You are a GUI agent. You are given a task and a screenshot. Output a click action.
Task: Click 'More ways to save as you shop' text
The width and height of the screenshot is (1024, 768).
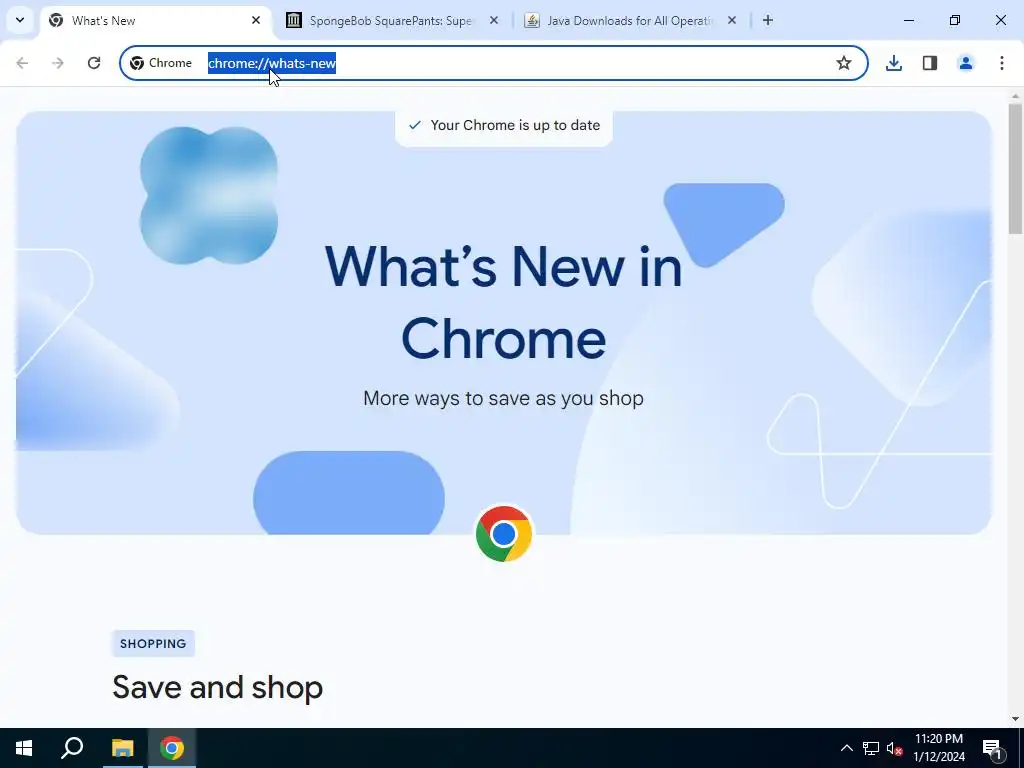click(504, 398)
